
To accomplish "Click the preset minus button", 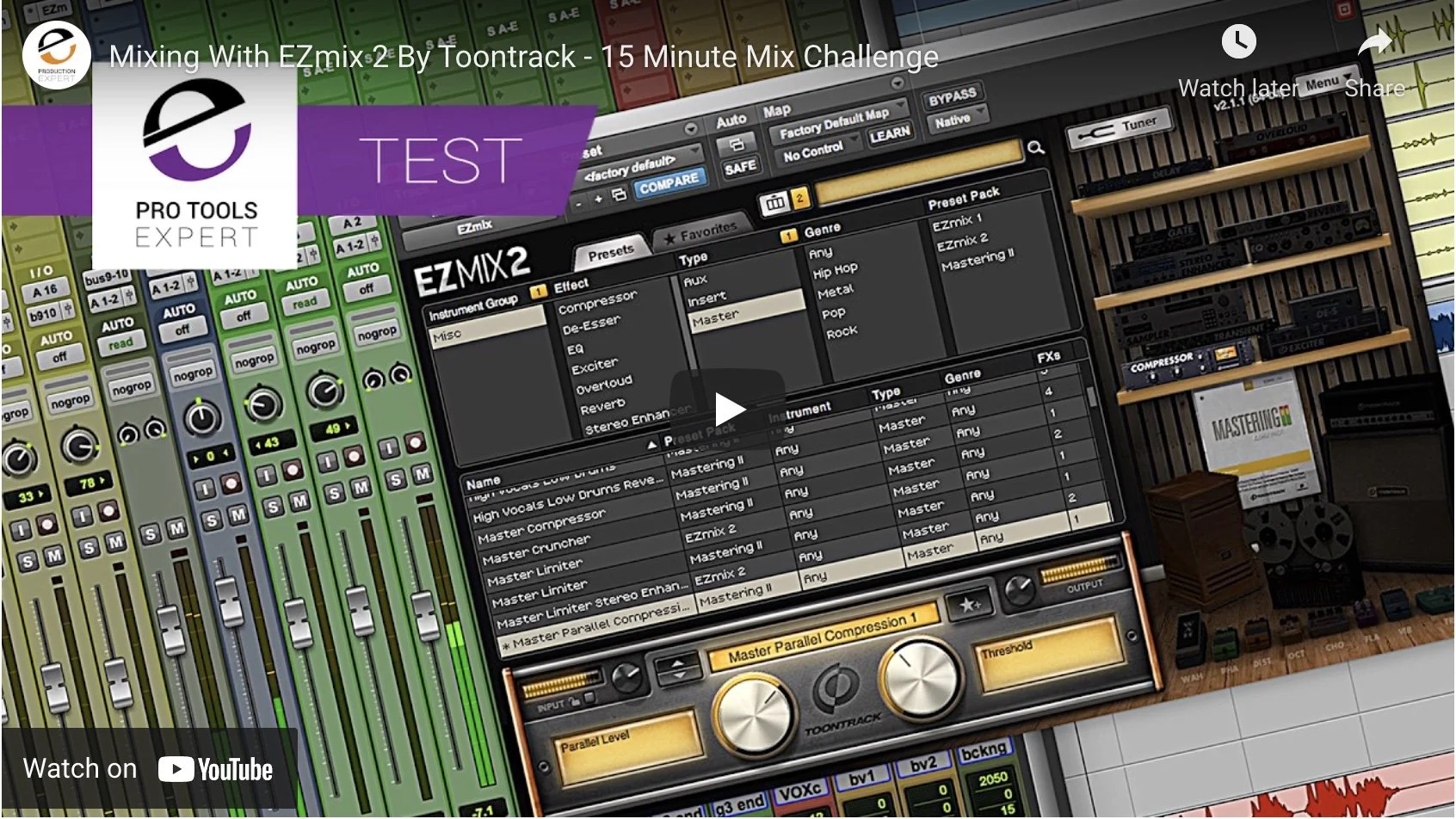I will pyautogui.click(x=578, y=205).
